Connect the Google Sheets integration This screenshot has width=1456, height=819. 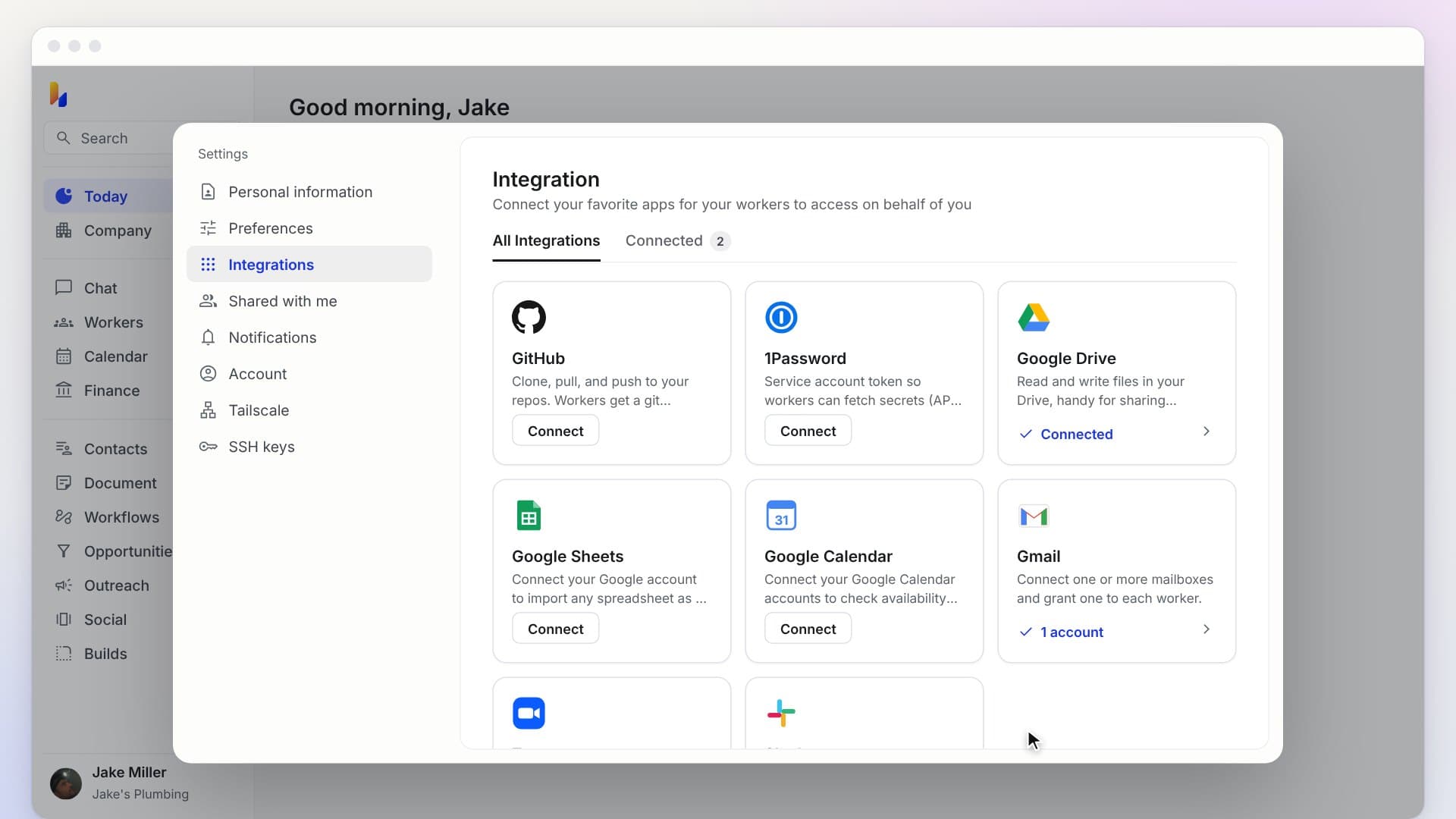(x=555, y=628)
